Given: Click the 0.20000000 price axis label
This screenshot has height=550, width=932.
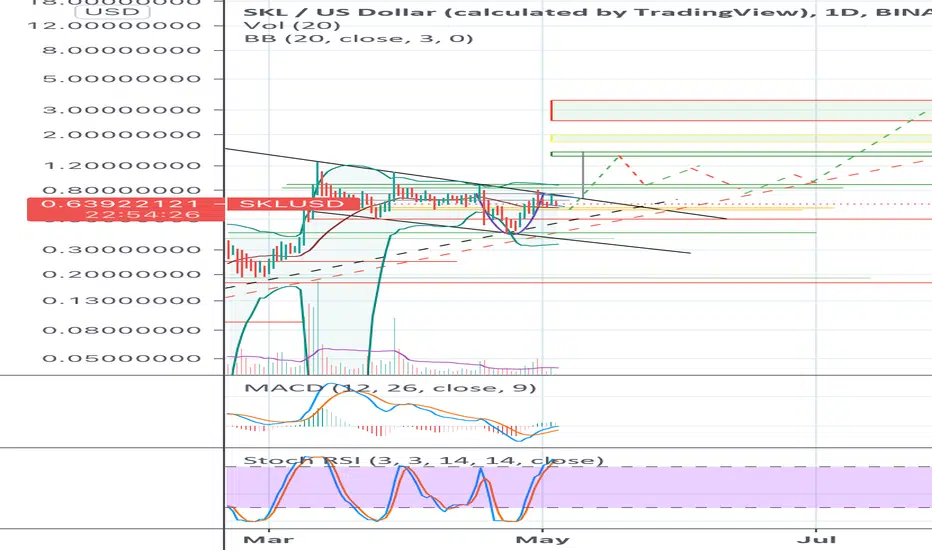Looking at the screenshot, I should tap(122, 275).
